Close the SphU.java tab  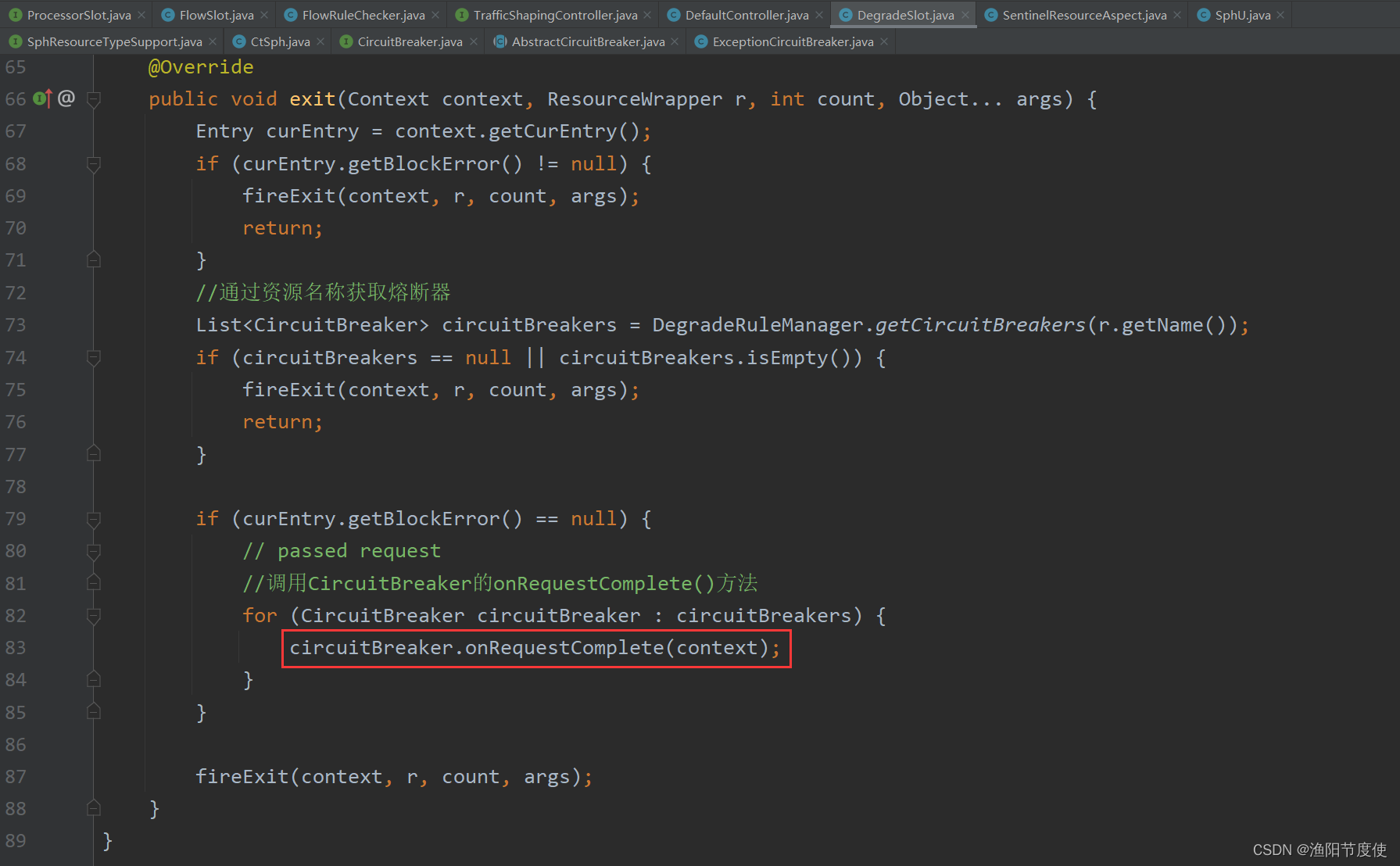click(x=1280, y=15)
